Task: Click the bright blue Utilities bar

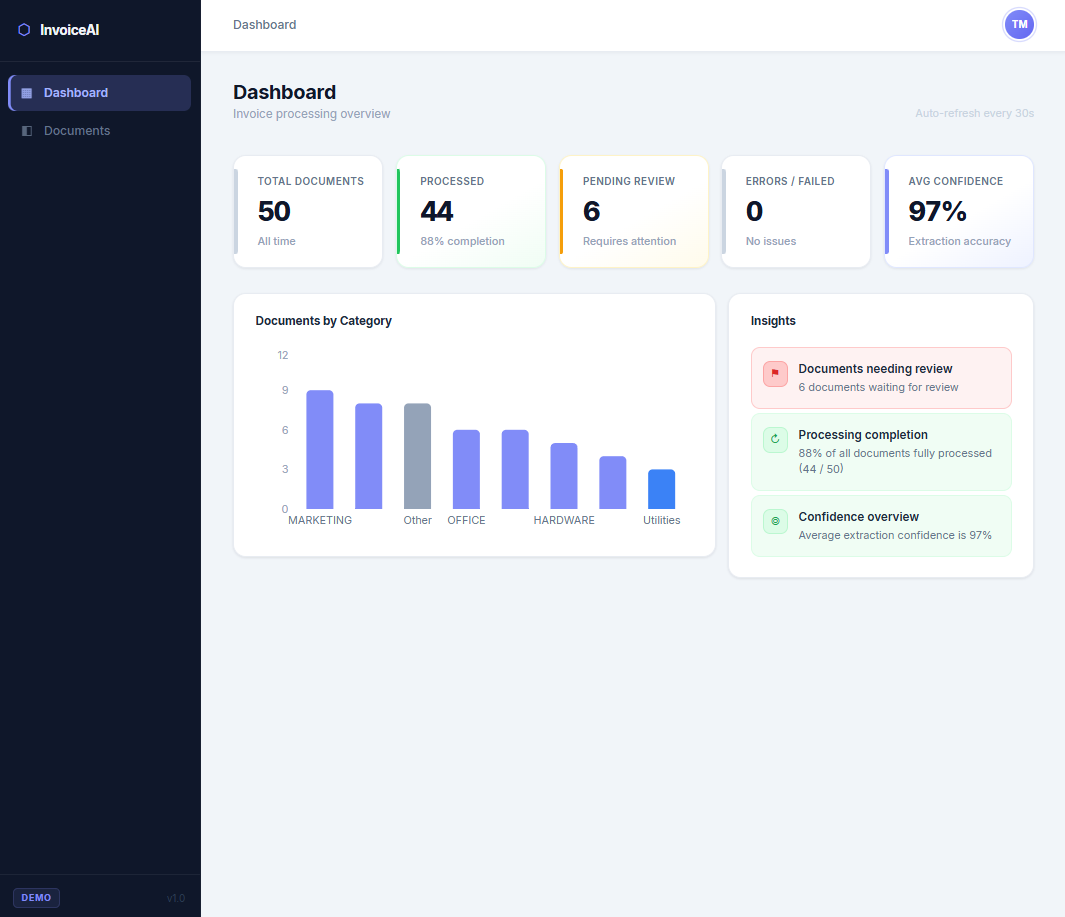Action: click(x=661, y=489)
